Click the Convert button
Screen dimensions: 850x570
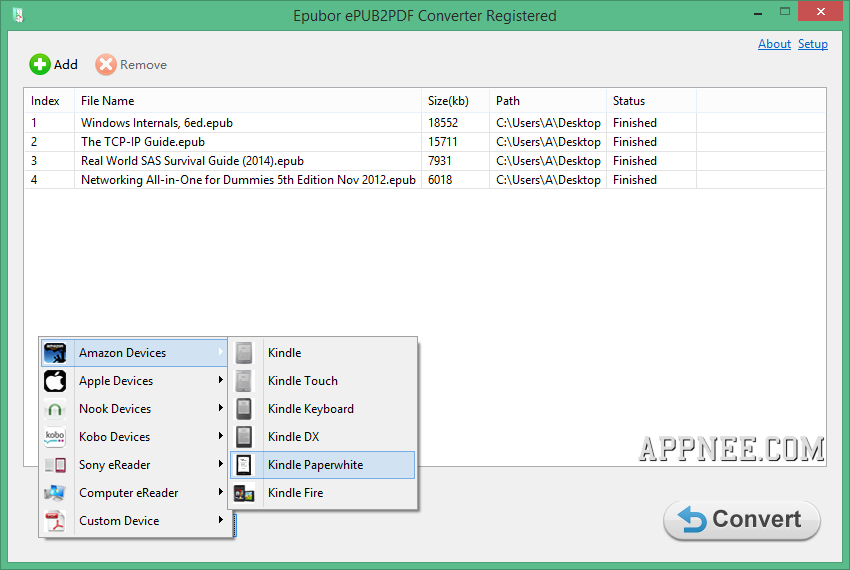point(742,520)
